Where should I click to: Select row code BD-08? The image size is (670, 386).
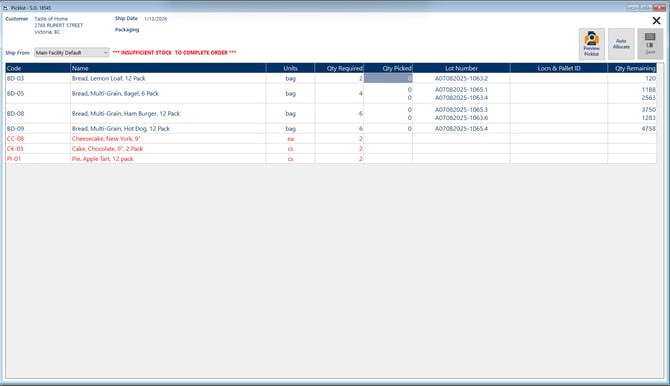[x=15, y=113]
